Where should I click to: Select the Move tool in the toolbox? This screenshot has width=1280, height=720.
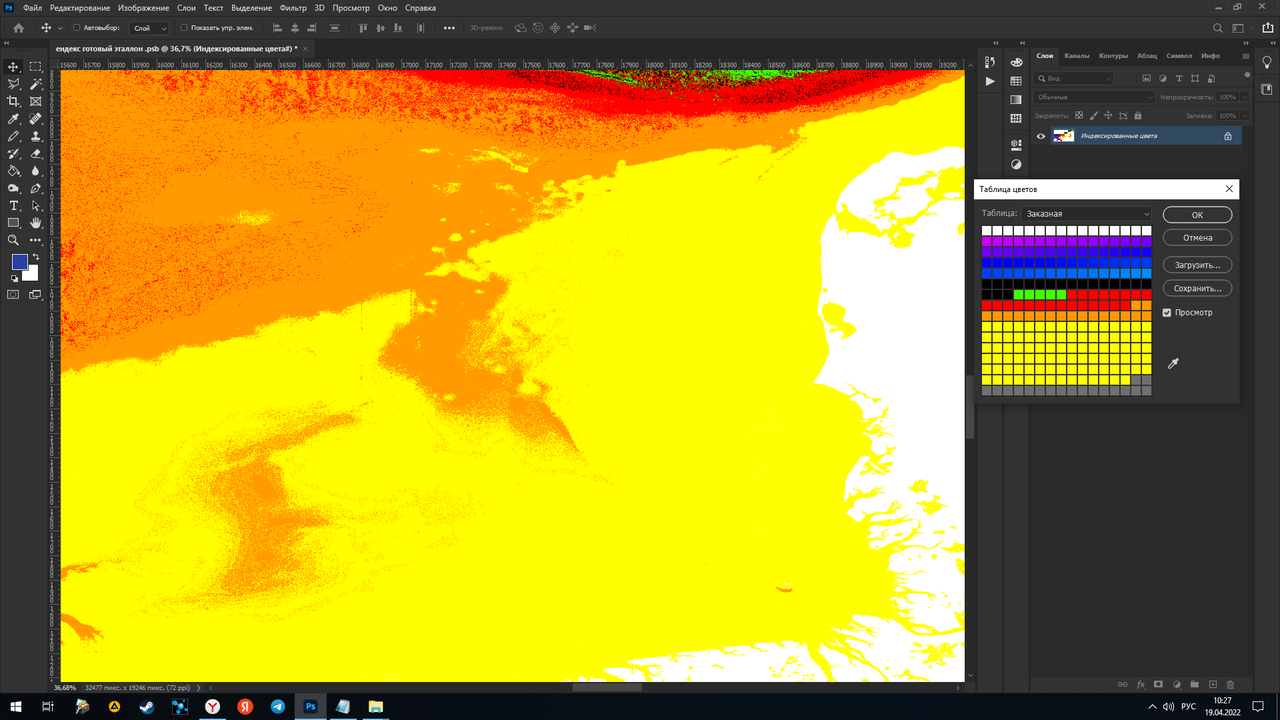[x=14, y=67]
